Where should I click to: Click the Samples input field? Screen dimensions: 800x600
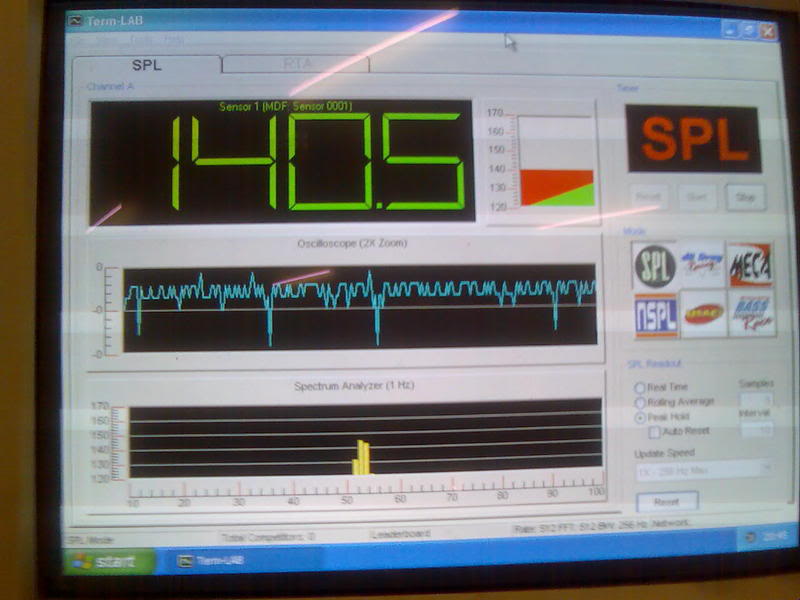coord(756,401)
